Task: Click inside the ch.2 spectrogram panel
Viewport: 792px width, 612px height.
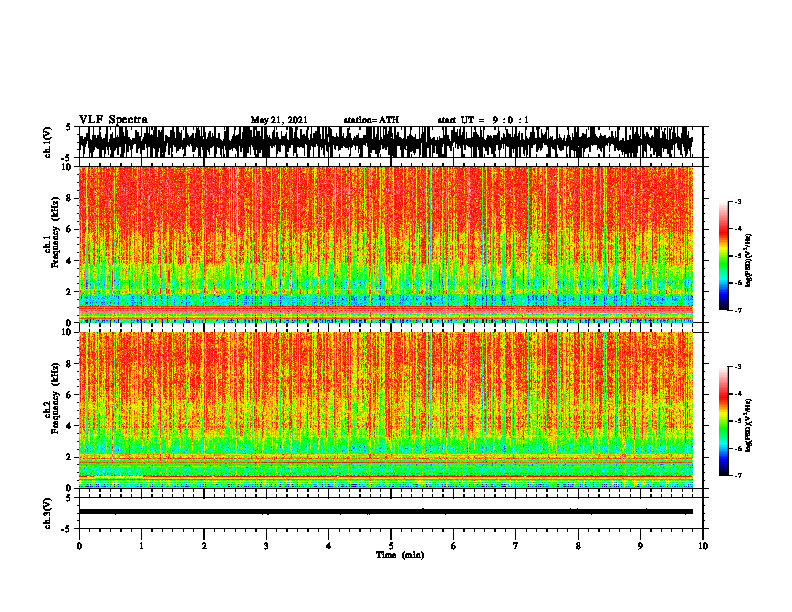Action: 386,410
